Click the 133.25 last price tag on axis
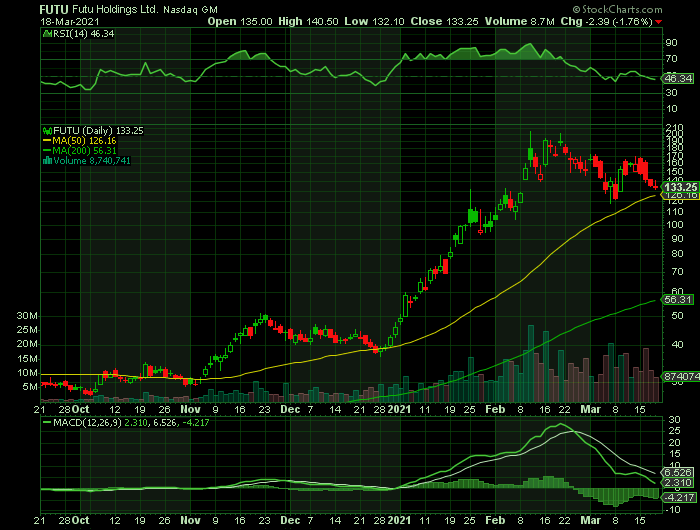Viewport: 700px width, 530px height. 680,187
